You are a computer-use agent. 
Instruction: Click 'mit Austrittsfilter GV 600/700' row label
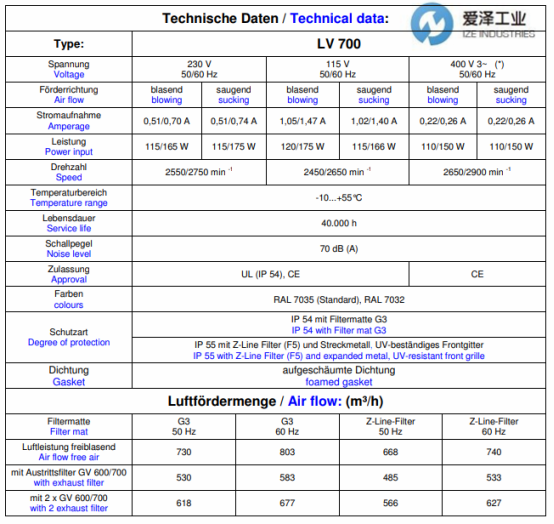click(x=69, y=478)
